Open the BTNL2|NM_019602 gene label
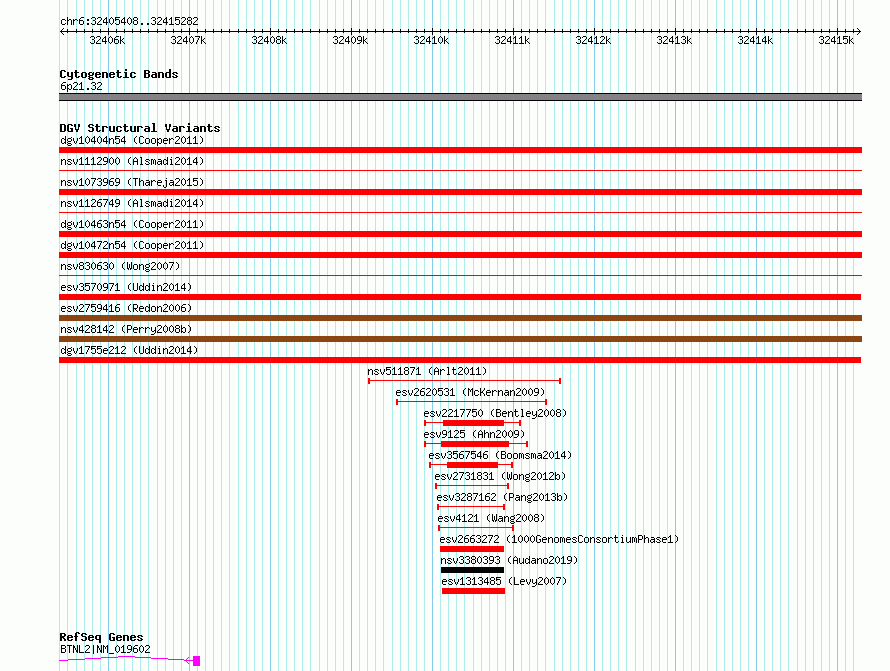Viewport: 890px width, 671px height. coord(105,649)
